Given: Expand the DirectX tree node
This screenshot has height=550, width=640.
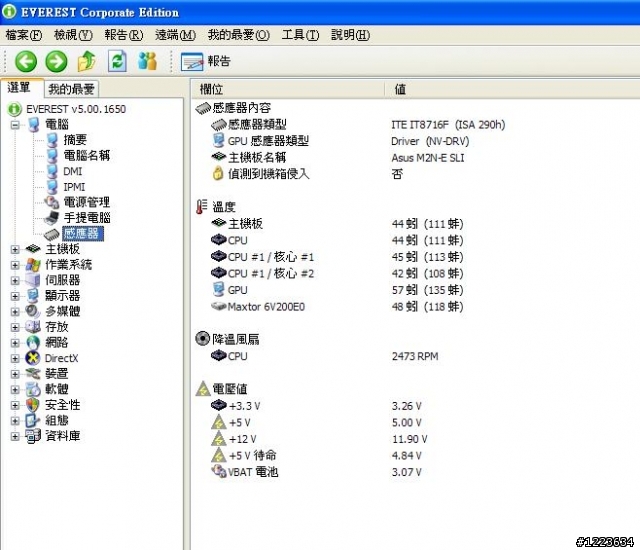Looking at the screenshot, I should pos(15,359).
